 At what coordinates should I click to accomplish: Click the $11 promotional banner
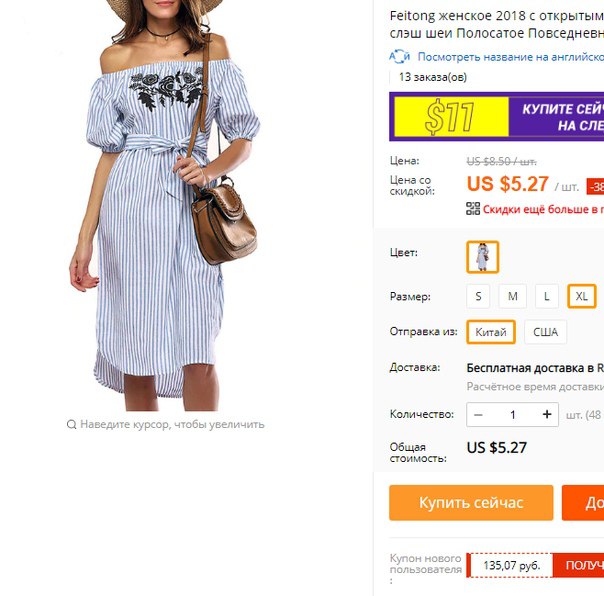point(497,117)
